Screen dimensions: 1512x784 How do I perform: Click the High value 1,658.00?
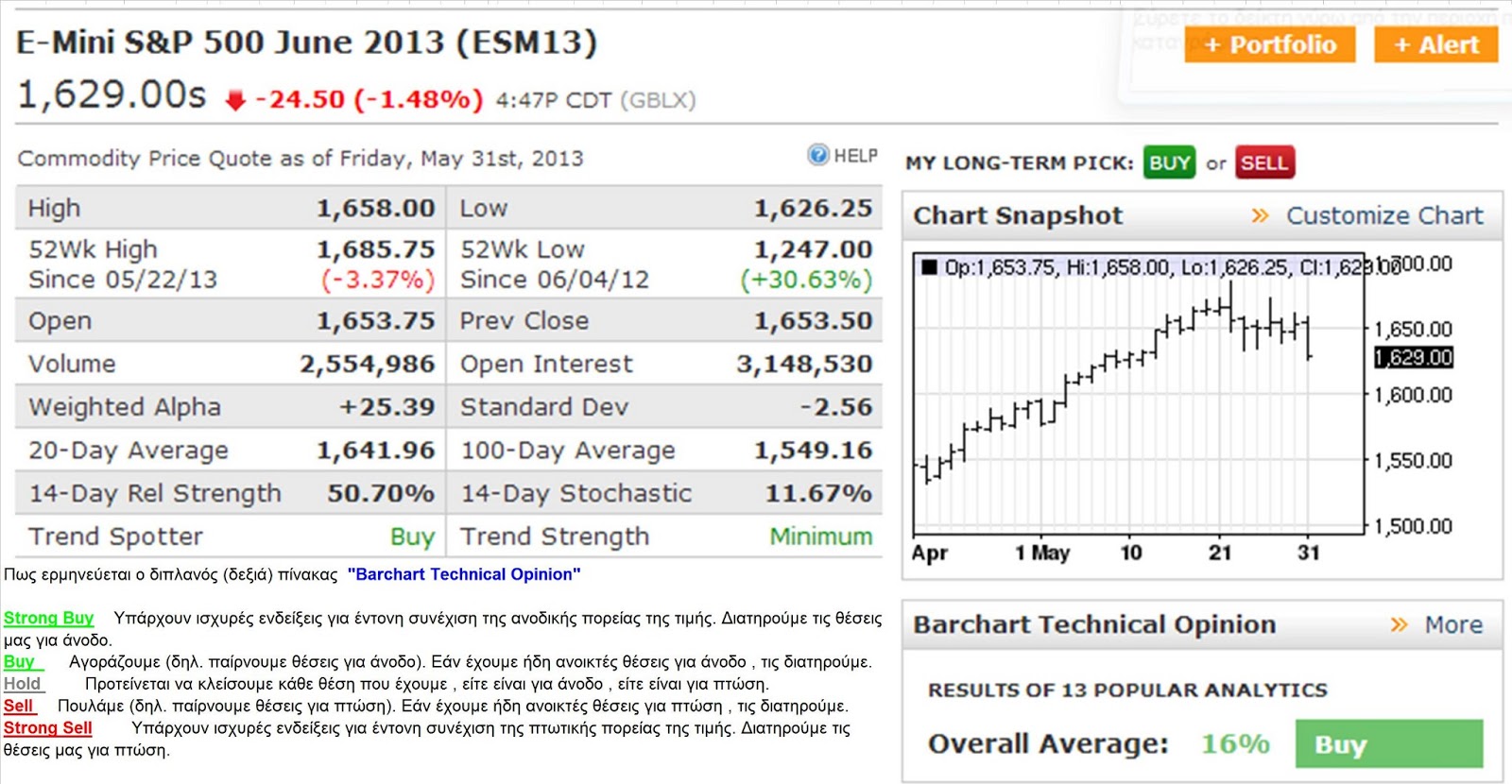(x=375, y=208)
